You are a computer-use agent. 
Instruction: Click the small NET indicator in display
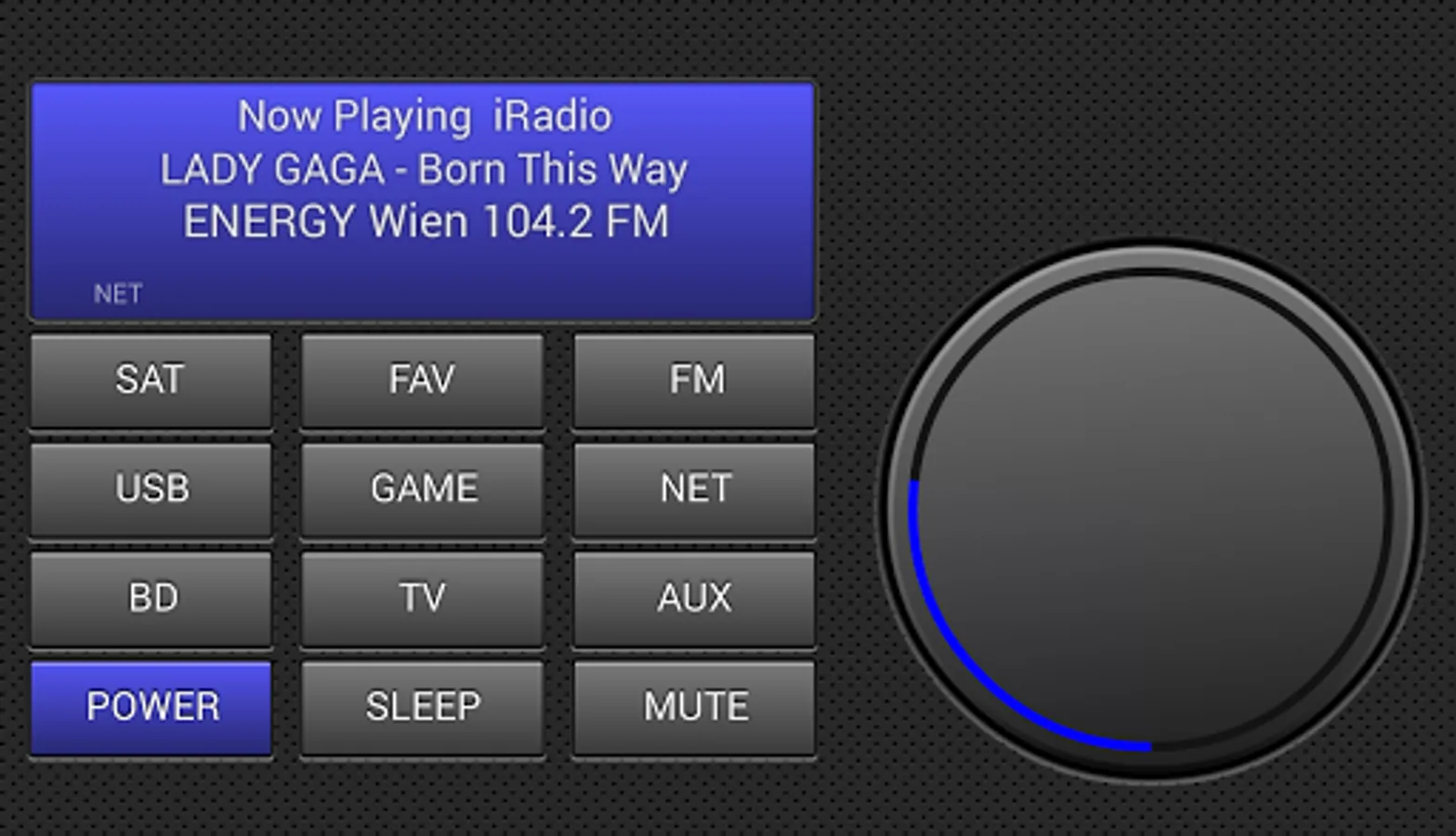pos(118,294)
